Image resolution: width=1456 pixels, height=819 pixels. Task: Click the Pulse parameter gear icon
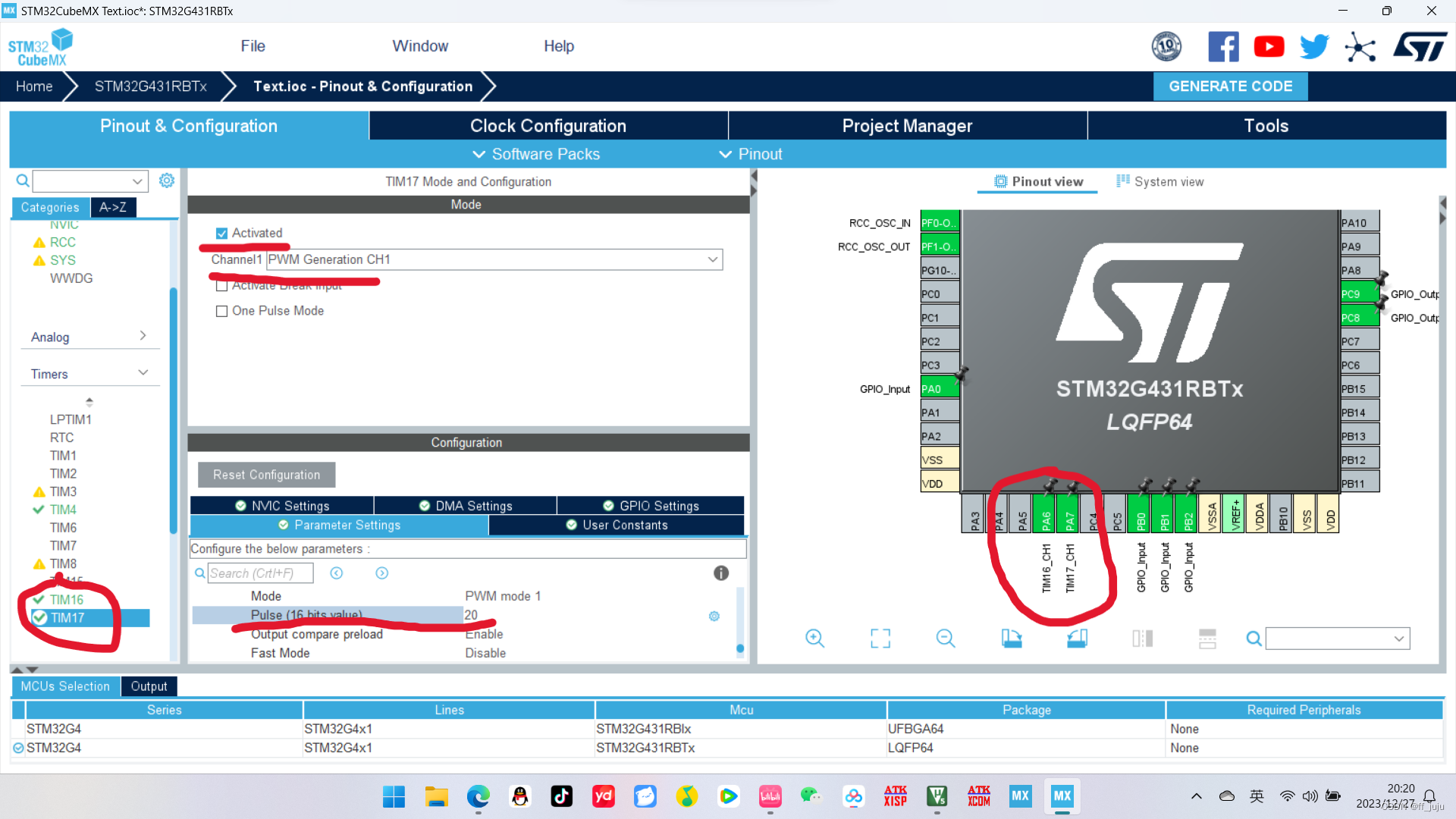tap(714, 616)
